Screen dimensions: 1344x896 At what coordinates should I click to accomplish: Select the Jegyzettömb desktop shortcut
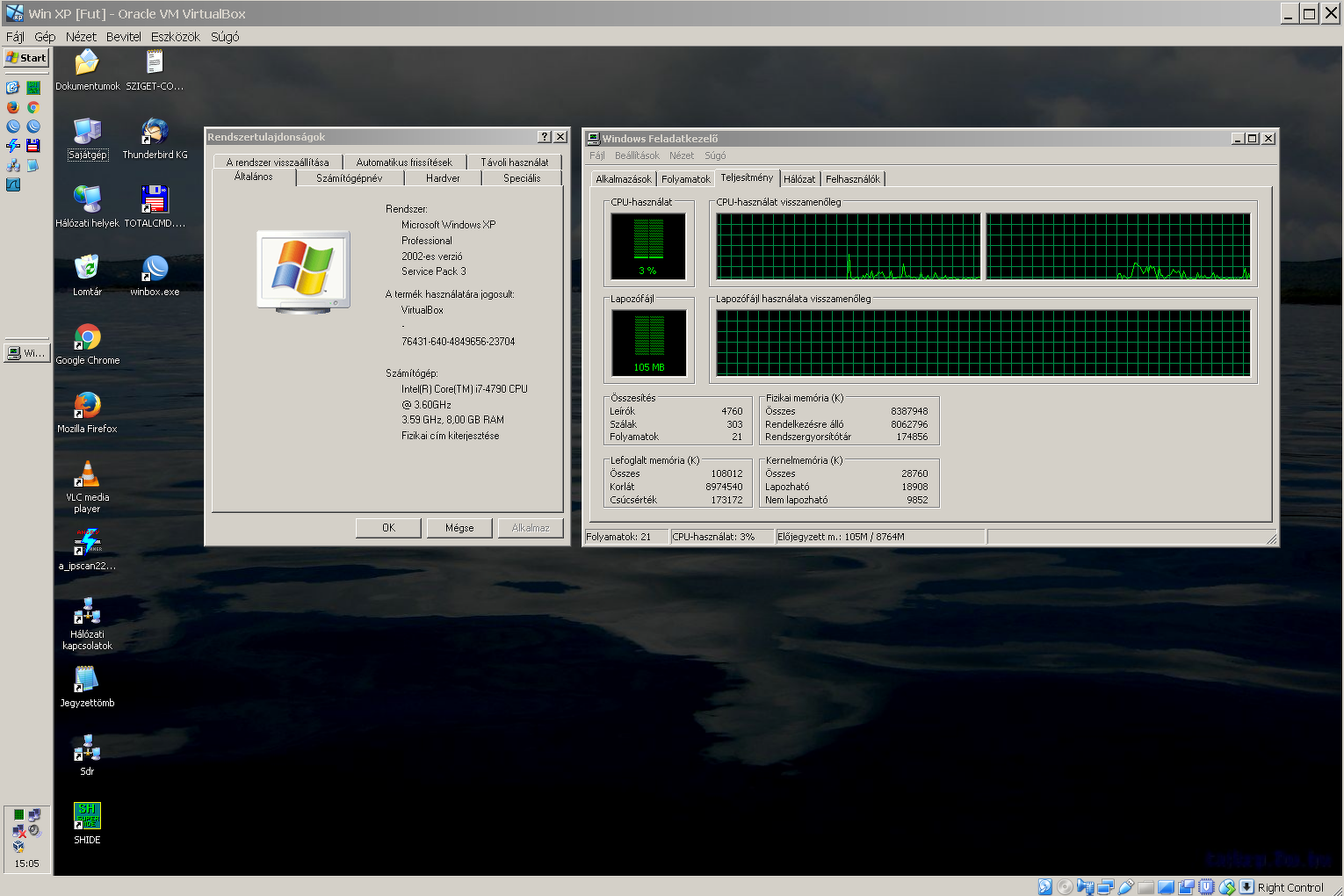coord(87,686)
